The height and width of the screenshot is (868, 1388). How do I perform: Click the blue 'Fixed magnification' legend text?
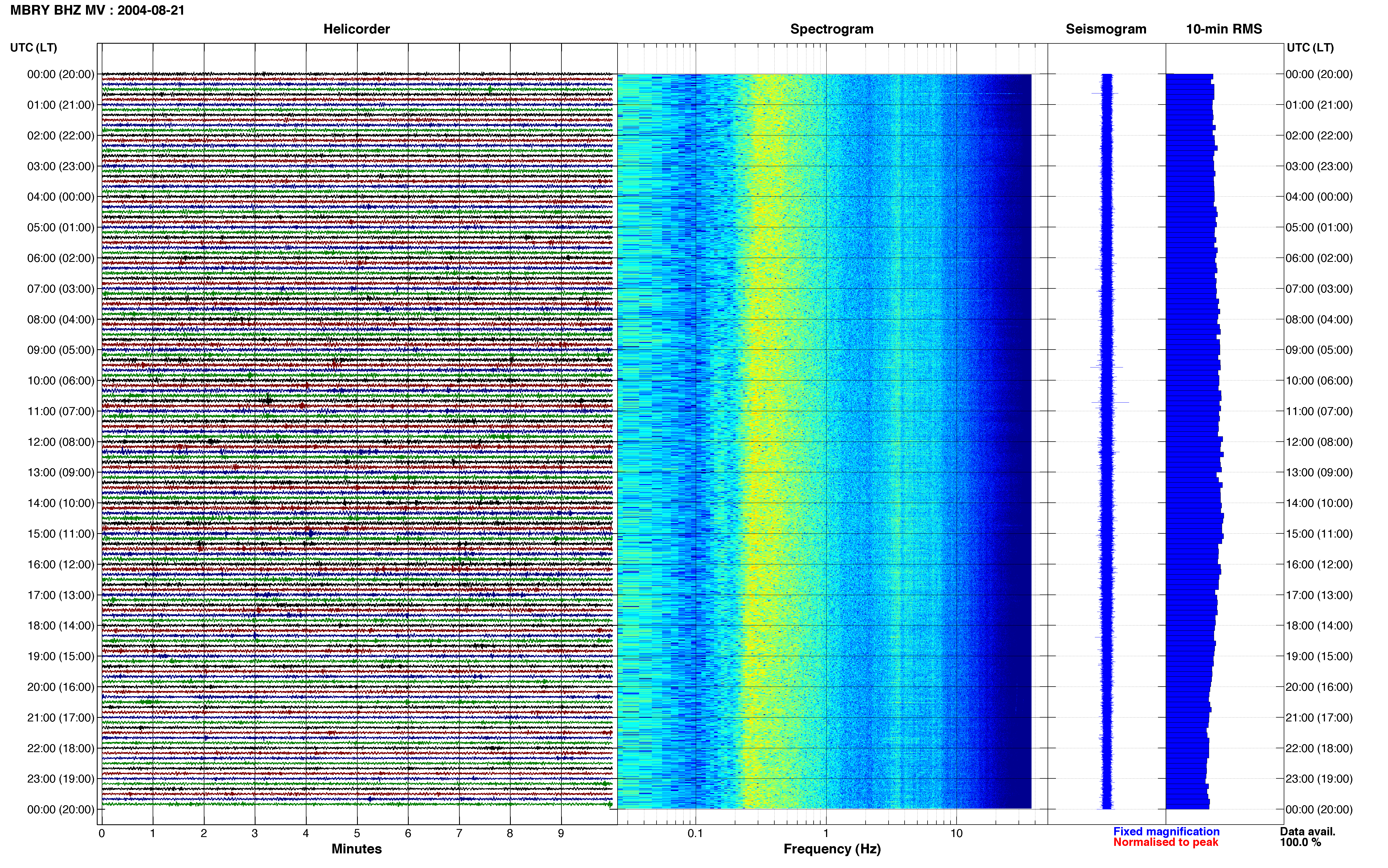point(1166,831)
